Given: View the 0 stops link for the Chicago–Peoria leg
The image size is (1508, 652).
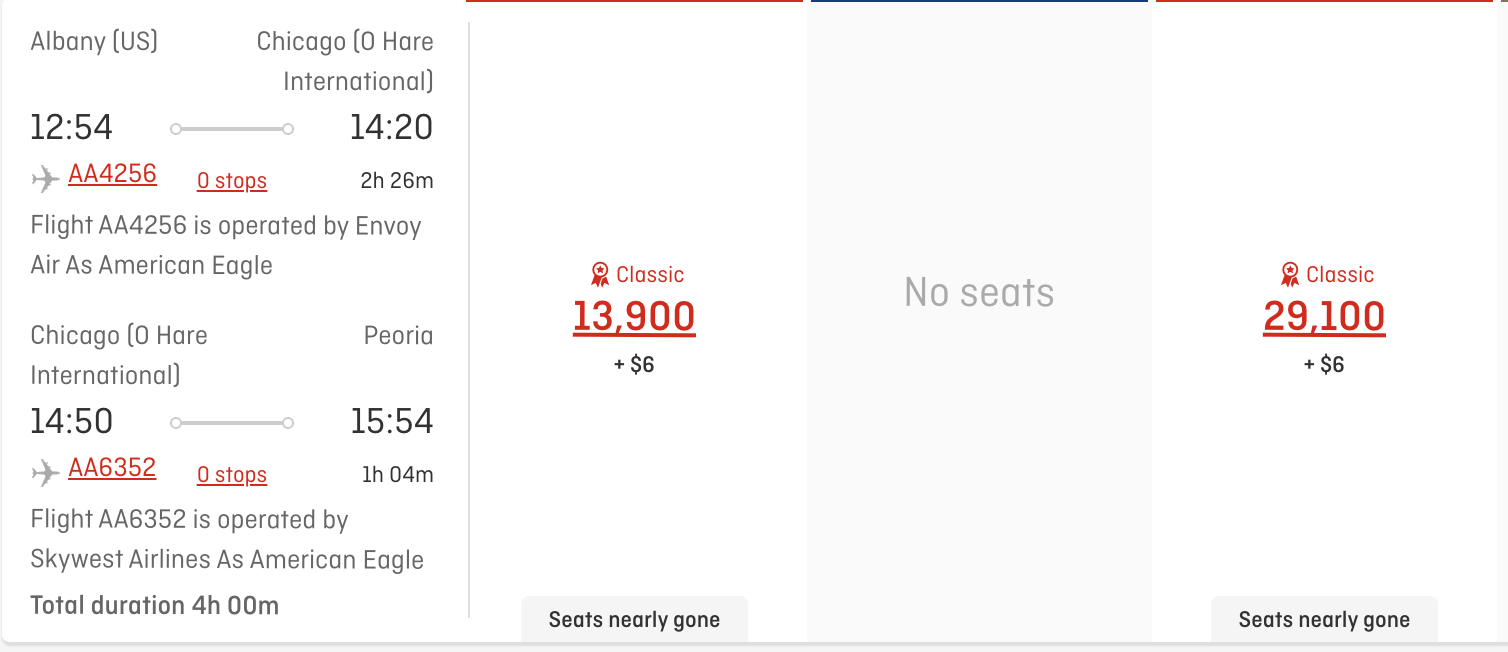Looking at the screenshot, I should click(x=232, y=475).
